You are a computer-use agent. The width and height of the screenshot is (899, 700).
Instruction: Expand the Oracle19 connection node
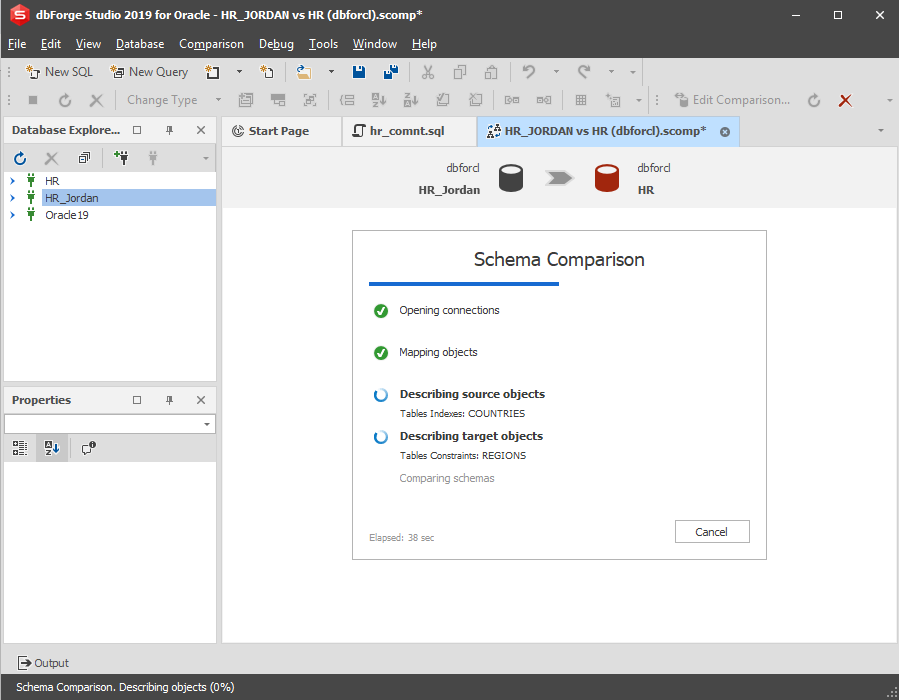click(x=13, y=215)
